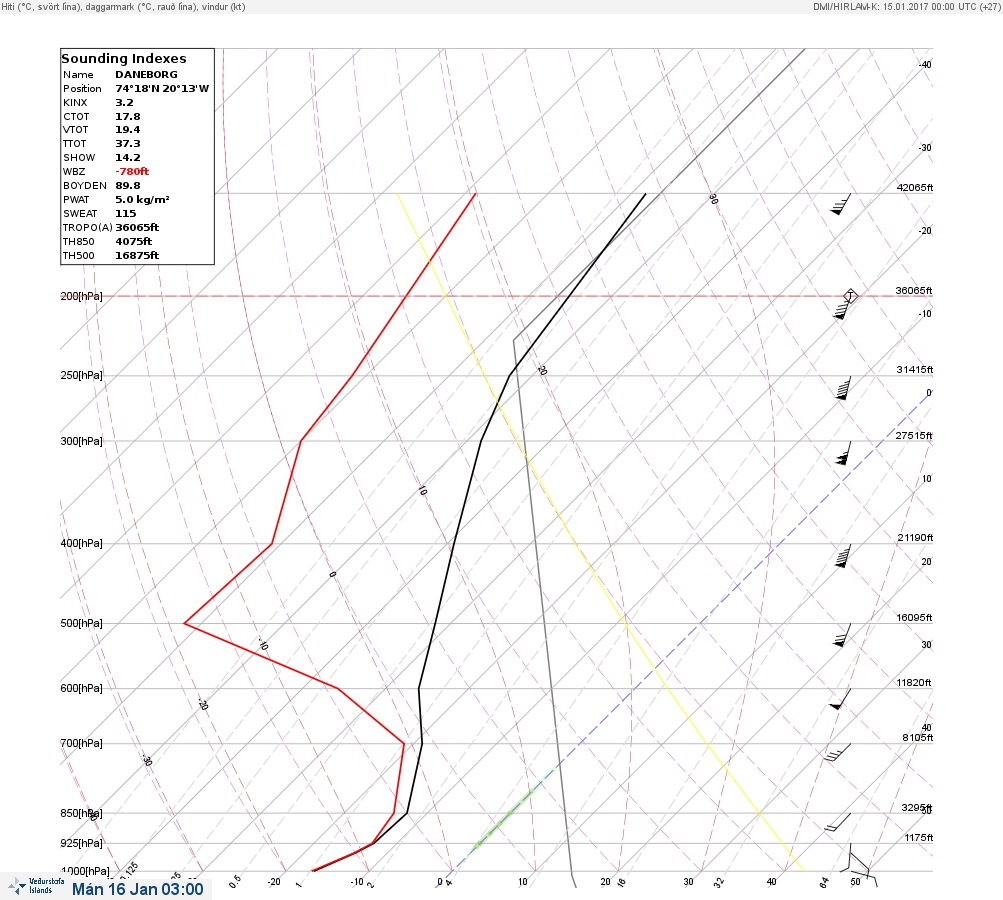Select the wind barb at 250 hPa level

844,388
